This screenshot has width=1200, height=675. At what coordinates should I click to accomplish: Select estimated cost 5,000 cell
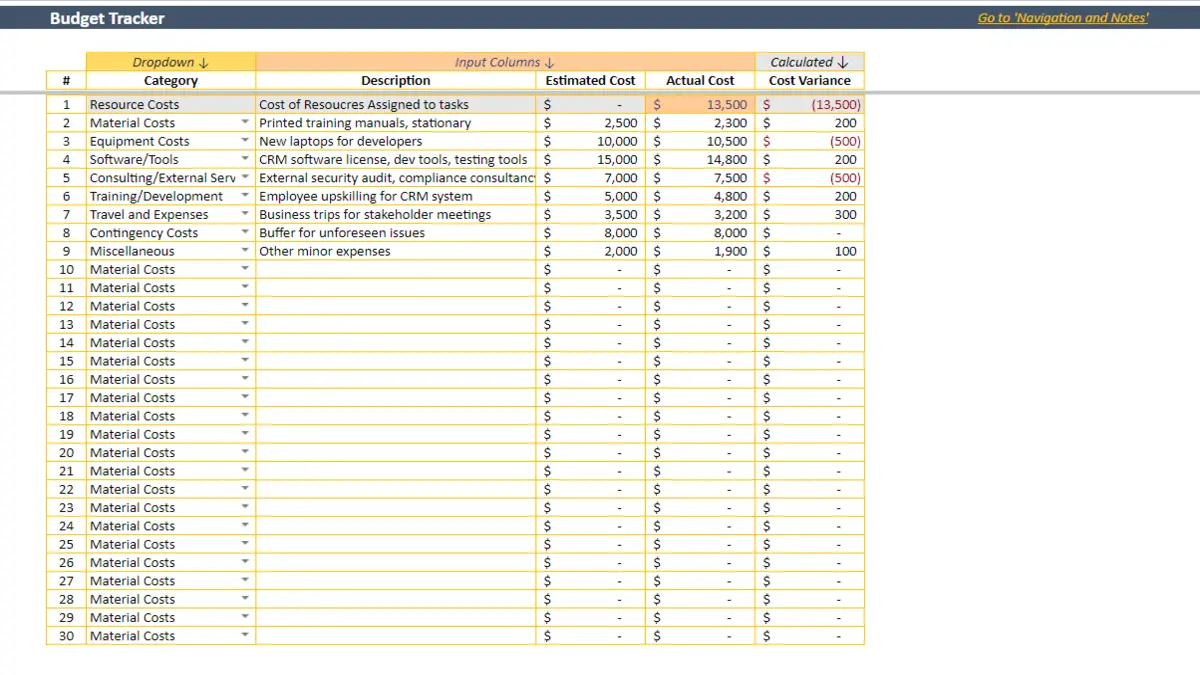591,196
